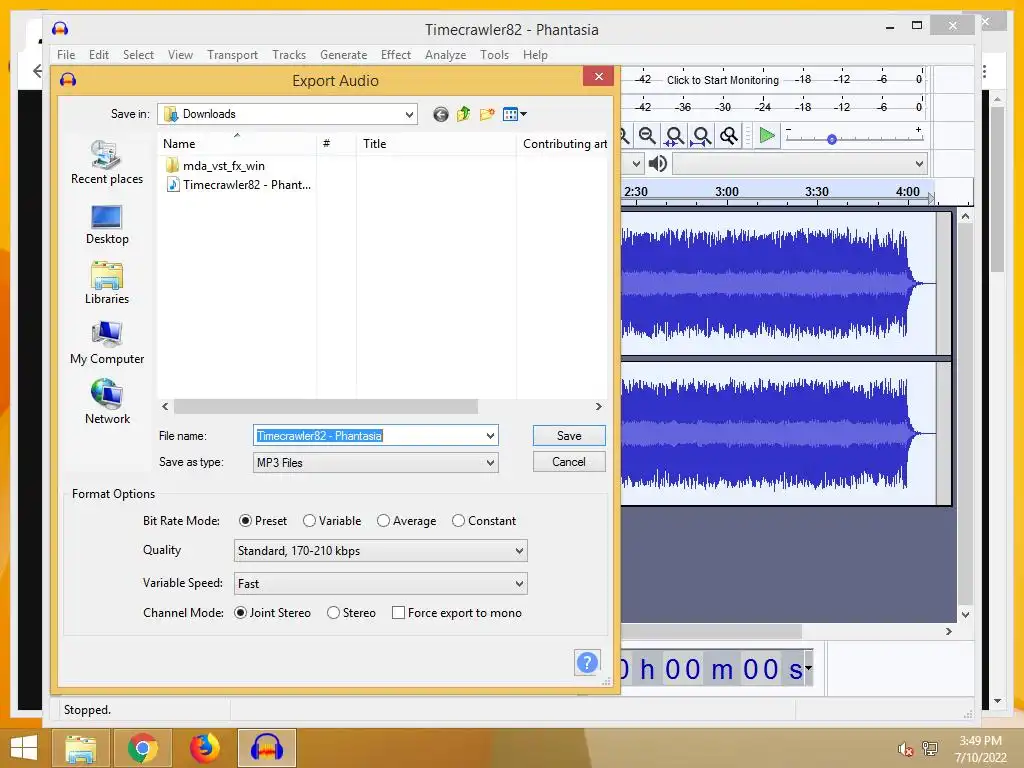Expand the Save in Downloads dropdown
Image resolution: width=1024 pixels, height=768 pixels.
[409, 114]
